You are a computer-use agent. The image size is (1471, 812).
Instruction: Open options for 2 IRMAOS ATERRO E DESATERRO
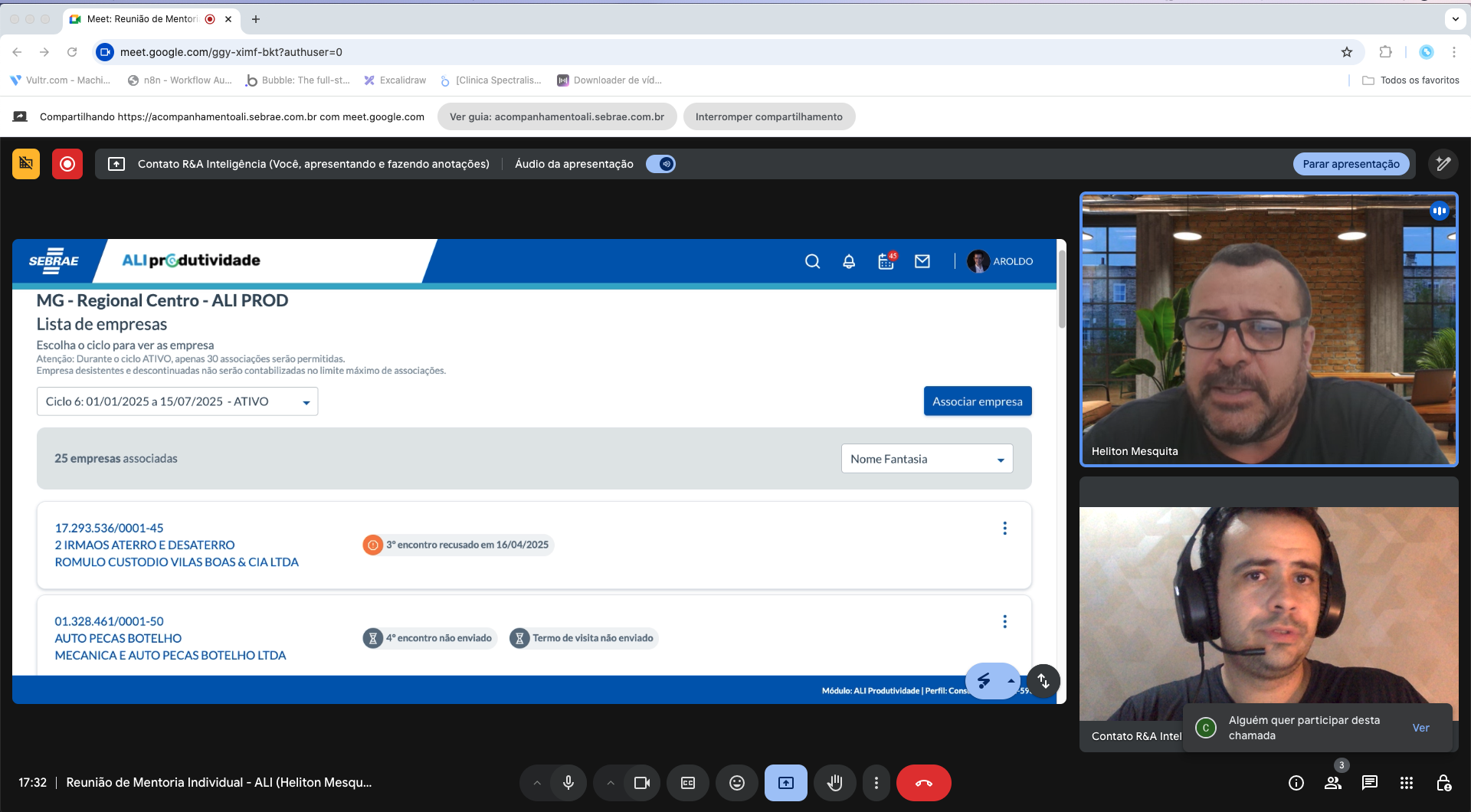(1004, 529)
